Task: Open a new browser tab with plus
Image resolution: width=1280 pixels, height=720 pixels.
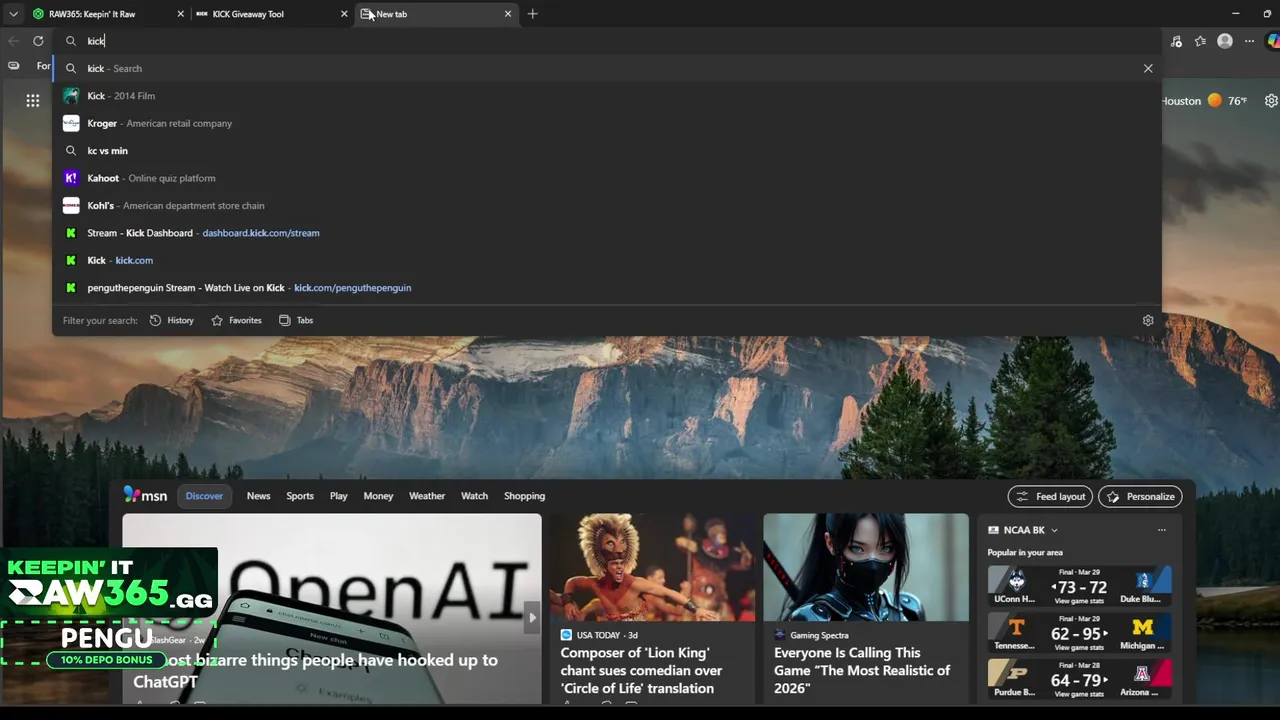Action: click(532, 14)
